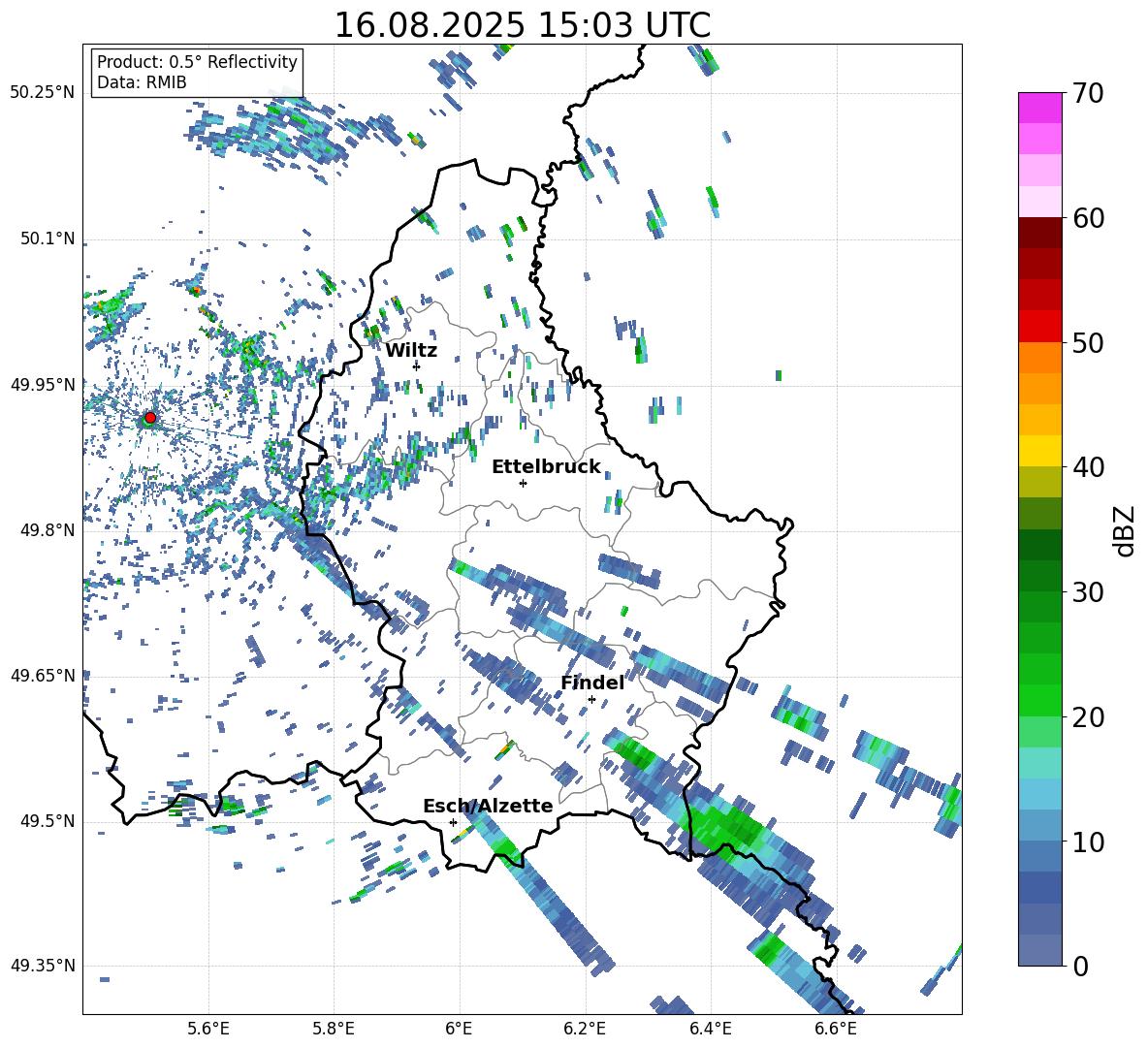Viewport: 1148px width, 1048px height.
Task: Click the Findel city label
Action: pyautogui.click(x=592, y=683)
